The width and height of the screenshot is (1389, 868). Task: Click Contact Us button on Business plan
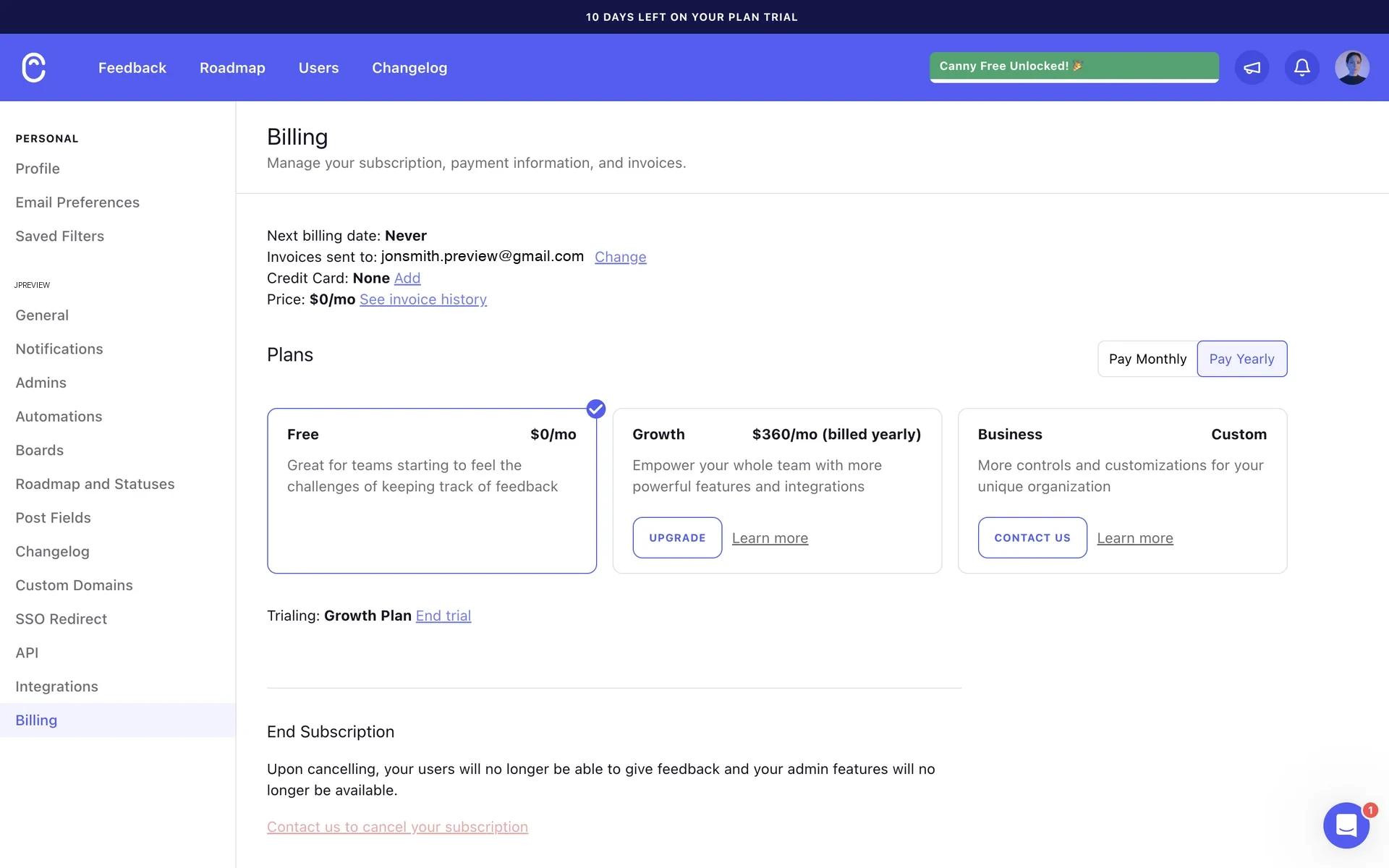tap(1032, 537)
